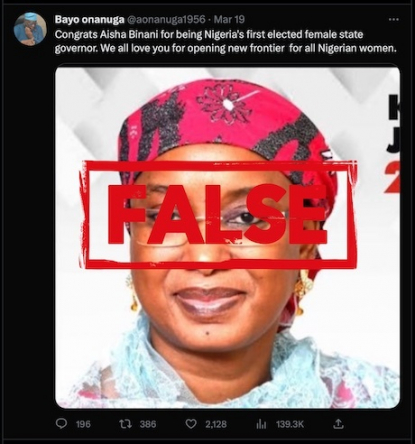
Task: Click the pink patterned headscarf in photo
Action: tap(227, 123)
